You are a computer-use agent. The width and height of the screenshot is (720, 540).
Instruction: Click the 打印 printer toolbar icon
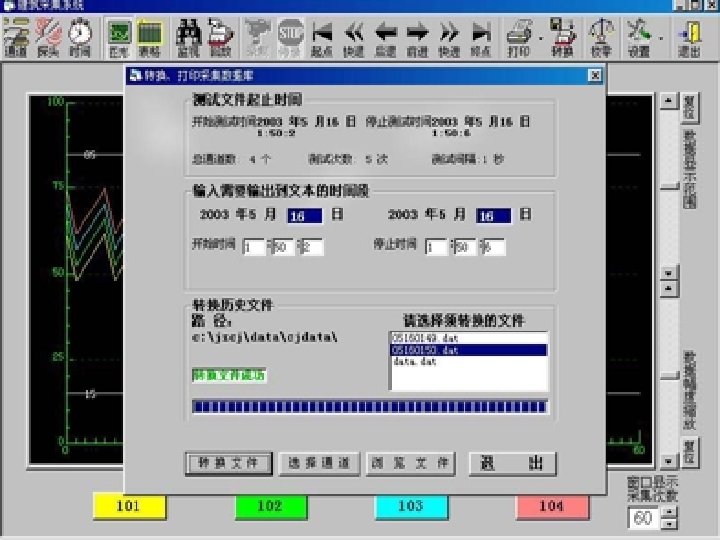point(519,38)
